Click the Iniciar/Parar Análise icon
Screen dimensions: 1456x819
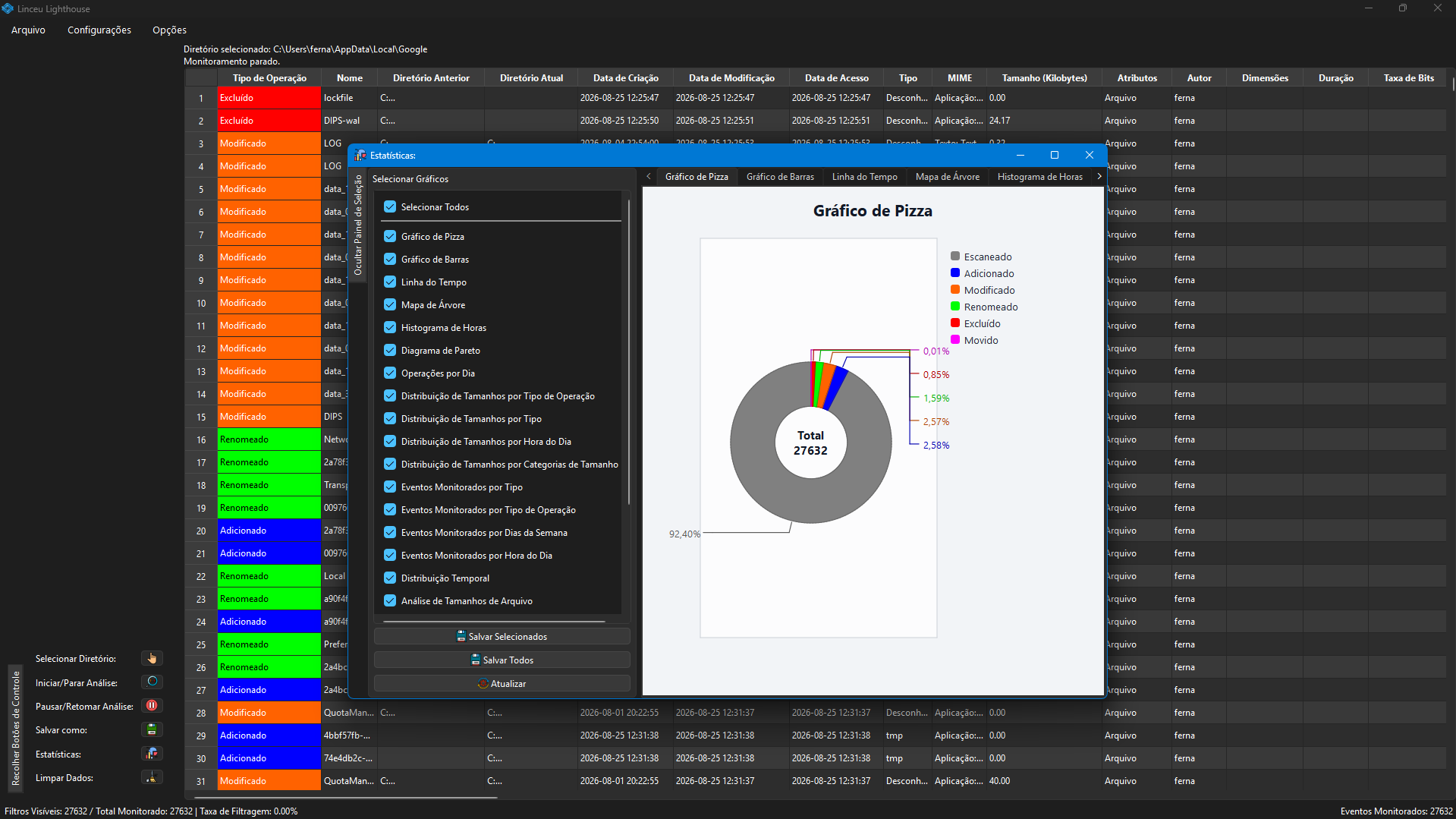click(x=152, y=682)
